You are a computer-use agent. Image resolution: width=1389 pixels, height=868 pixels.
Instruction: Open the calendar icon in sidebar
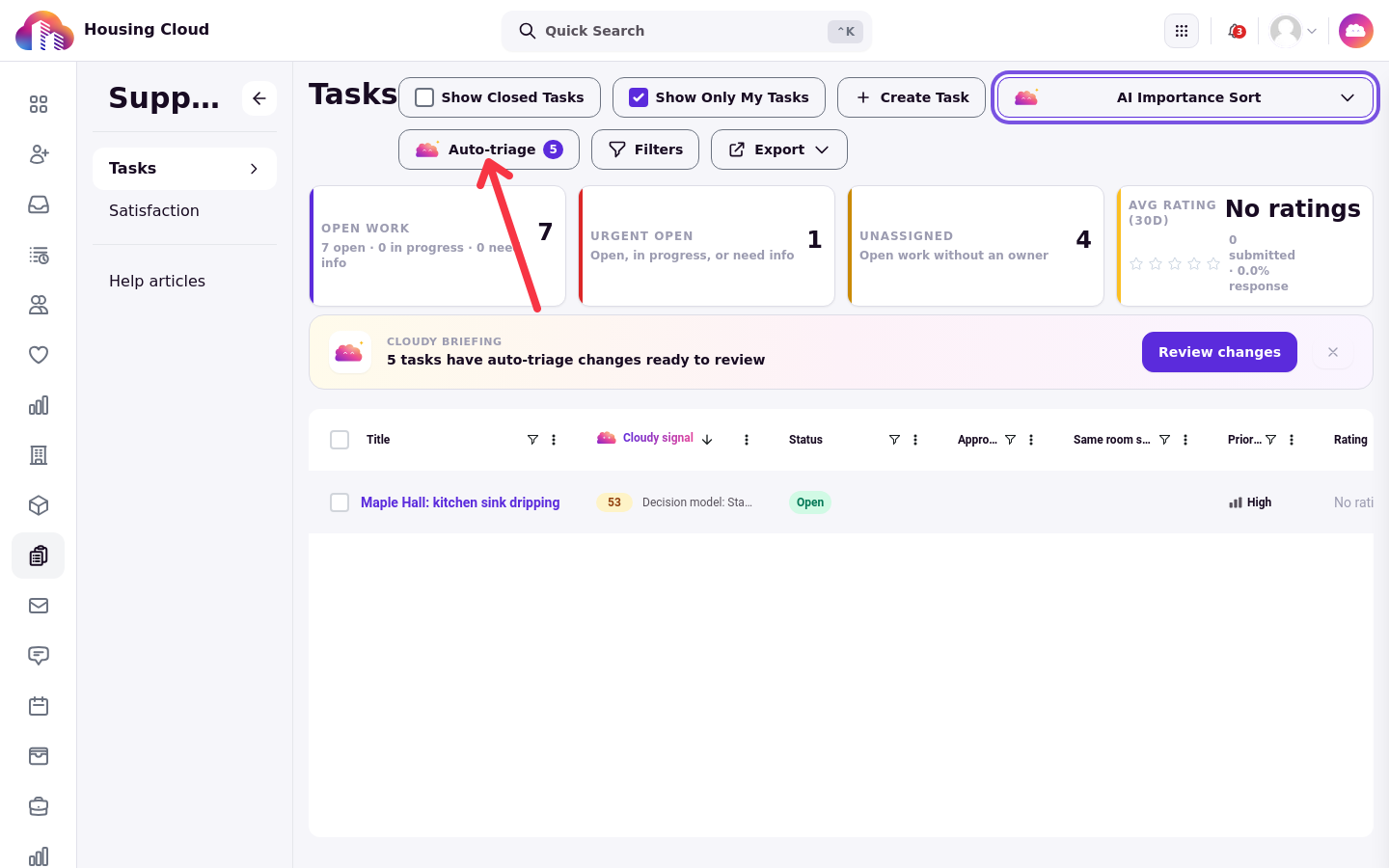pyautogui.click(x=39, y=706)
